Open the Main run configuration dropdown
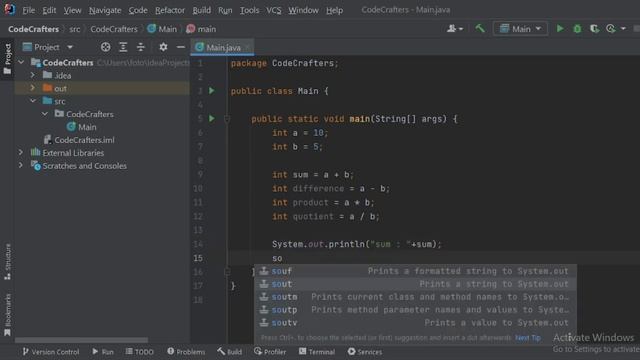 click(520, 29)
